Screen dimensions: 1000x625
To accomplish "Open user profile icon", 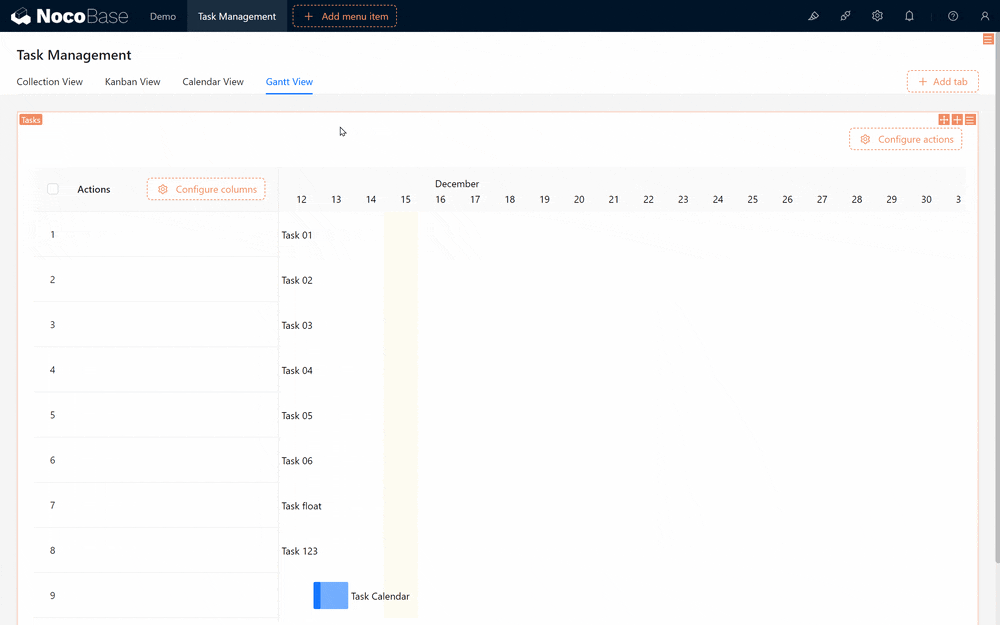I will 985,16.
